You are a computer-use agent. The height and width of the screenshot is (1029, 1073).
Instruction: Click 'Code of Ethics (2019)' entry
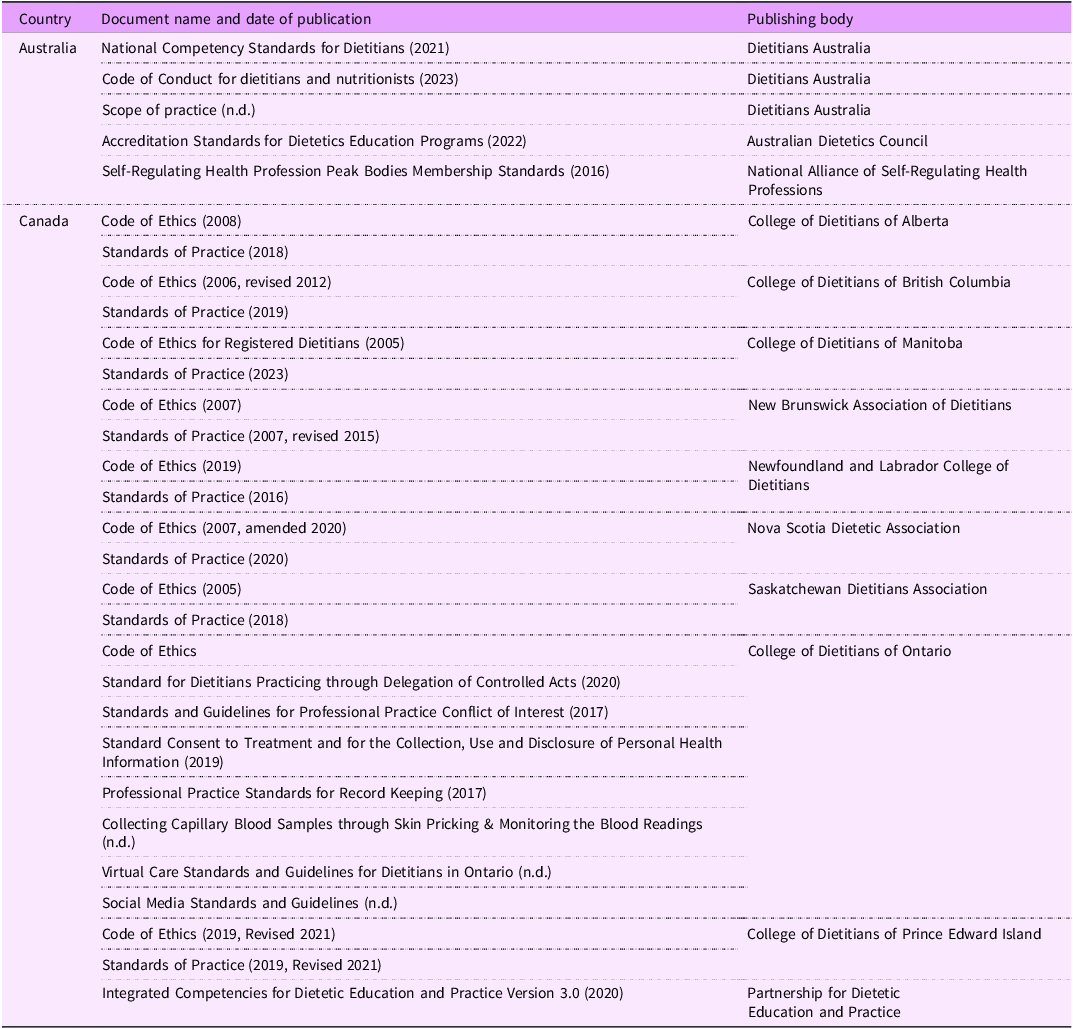tap(171, 466)
